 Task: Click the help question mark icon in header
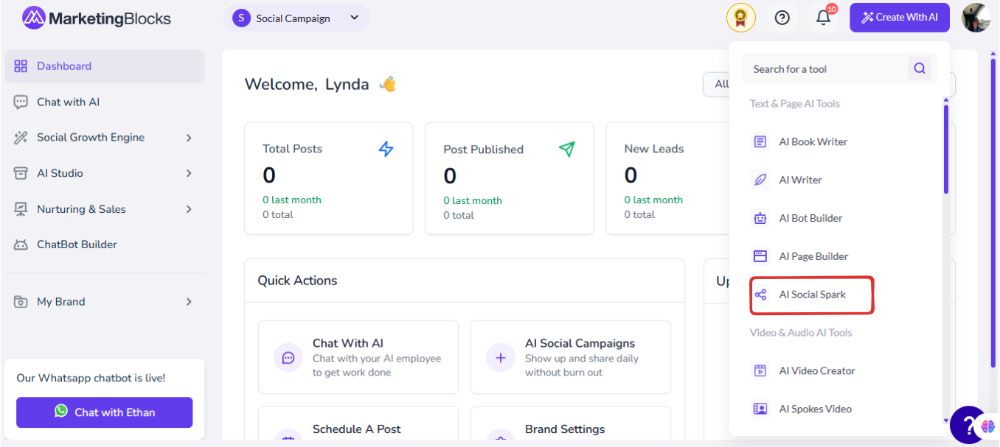click(782, 18)
